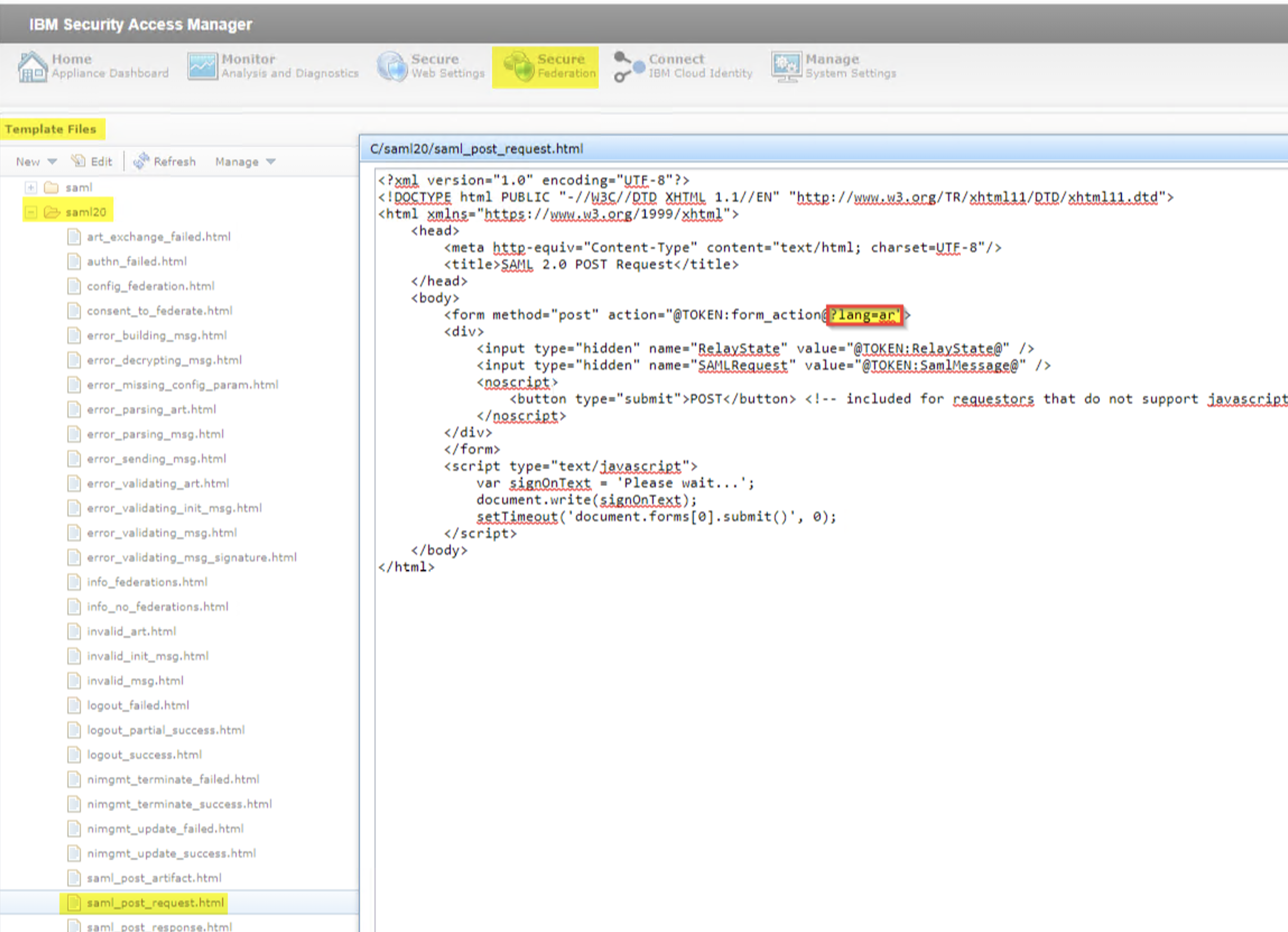
Task: Collapse the saml20 folder with the minus box
Action: pos(31,212)
